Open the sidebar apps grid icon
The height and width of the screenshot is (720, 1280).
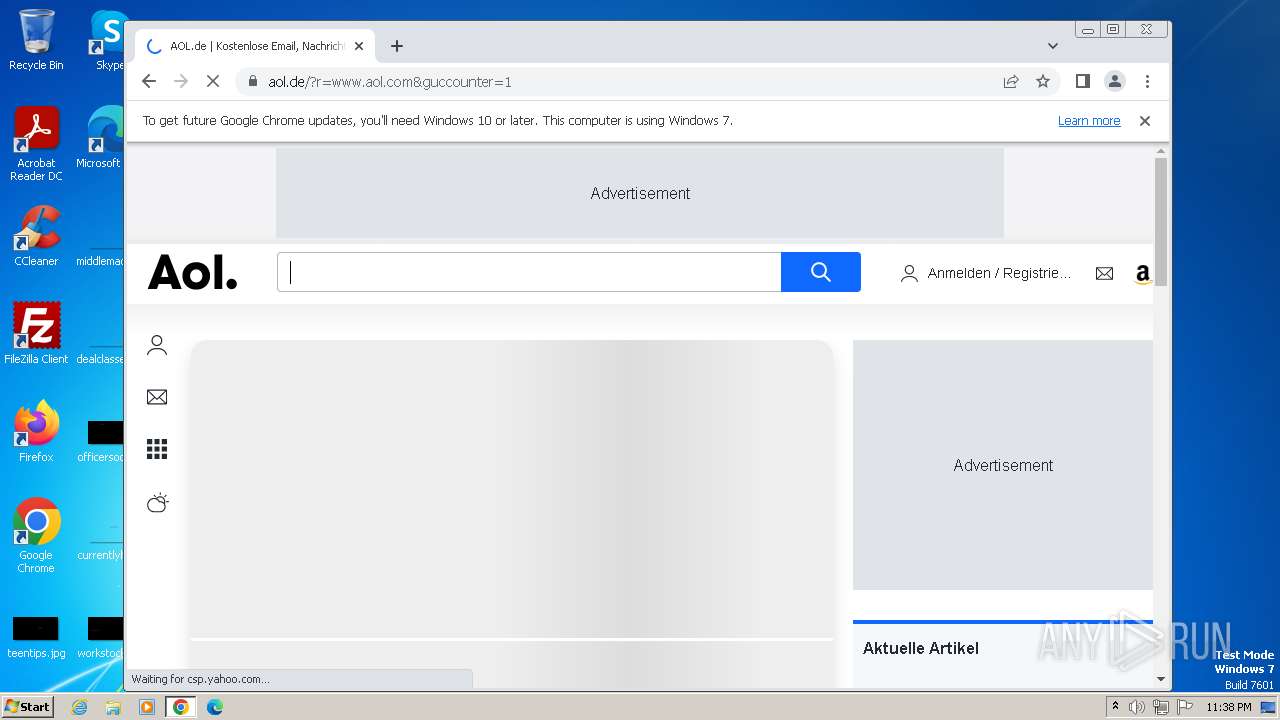click(157, 449)
